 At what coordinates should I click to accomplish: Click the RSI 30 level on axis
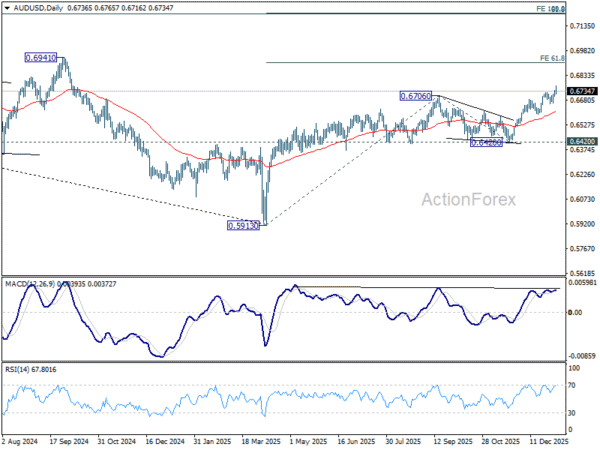574,411
